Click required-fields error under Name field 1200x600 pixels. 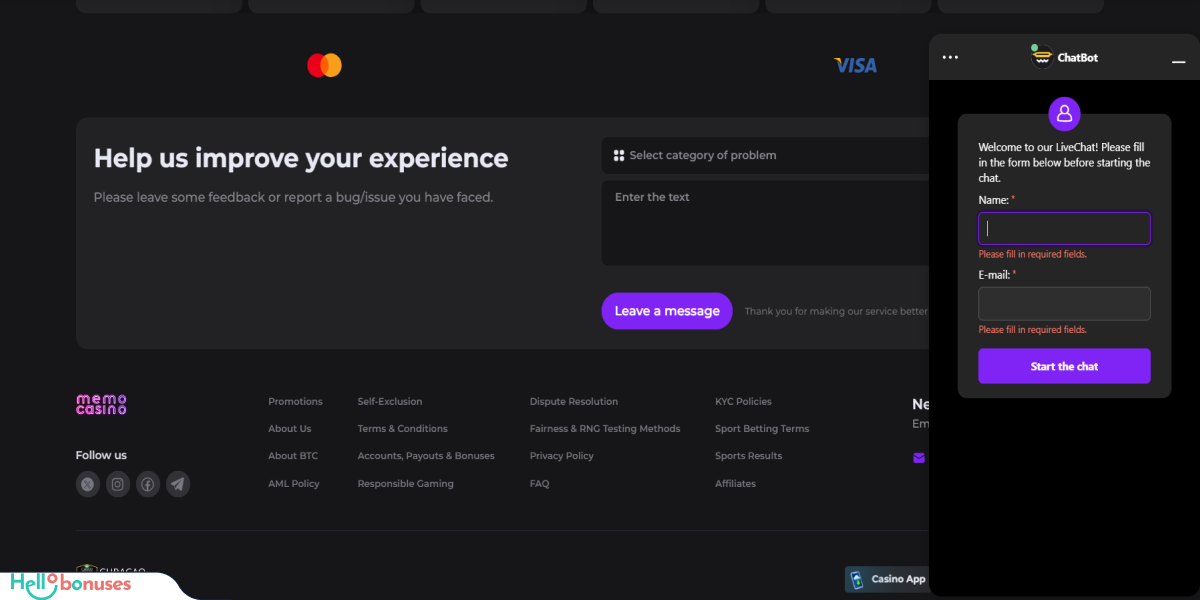pyautogui.click(x=1032, y=254)
